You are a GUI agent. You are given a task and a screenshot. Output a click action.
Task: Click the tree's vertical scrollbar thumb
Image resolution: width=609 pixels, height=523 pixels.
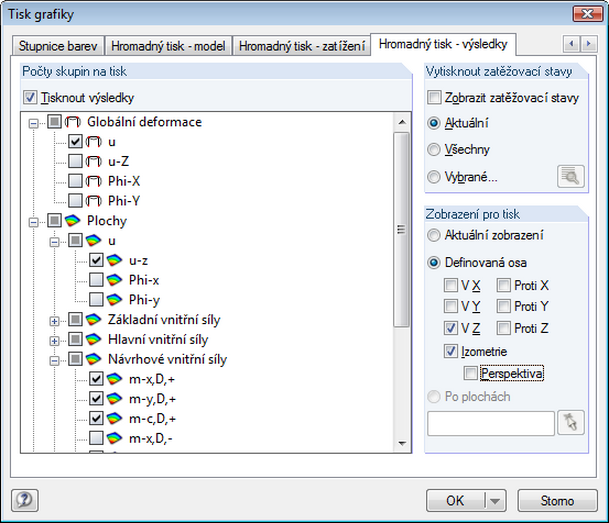point(402,229)
